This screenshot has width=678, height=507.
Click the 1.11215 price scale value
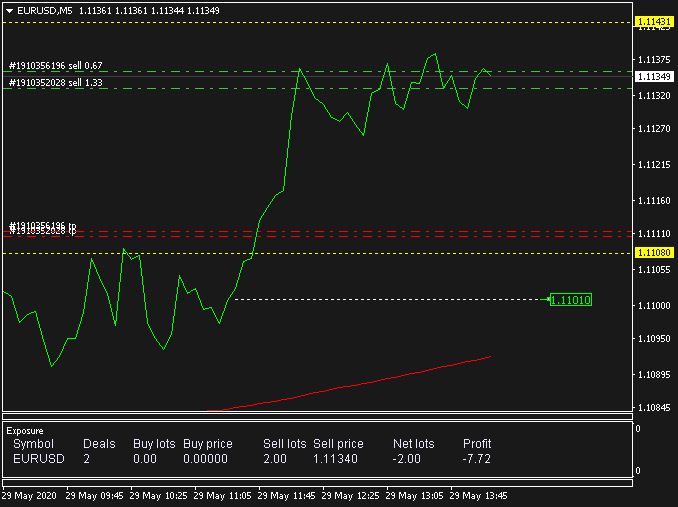pos(654,165)
